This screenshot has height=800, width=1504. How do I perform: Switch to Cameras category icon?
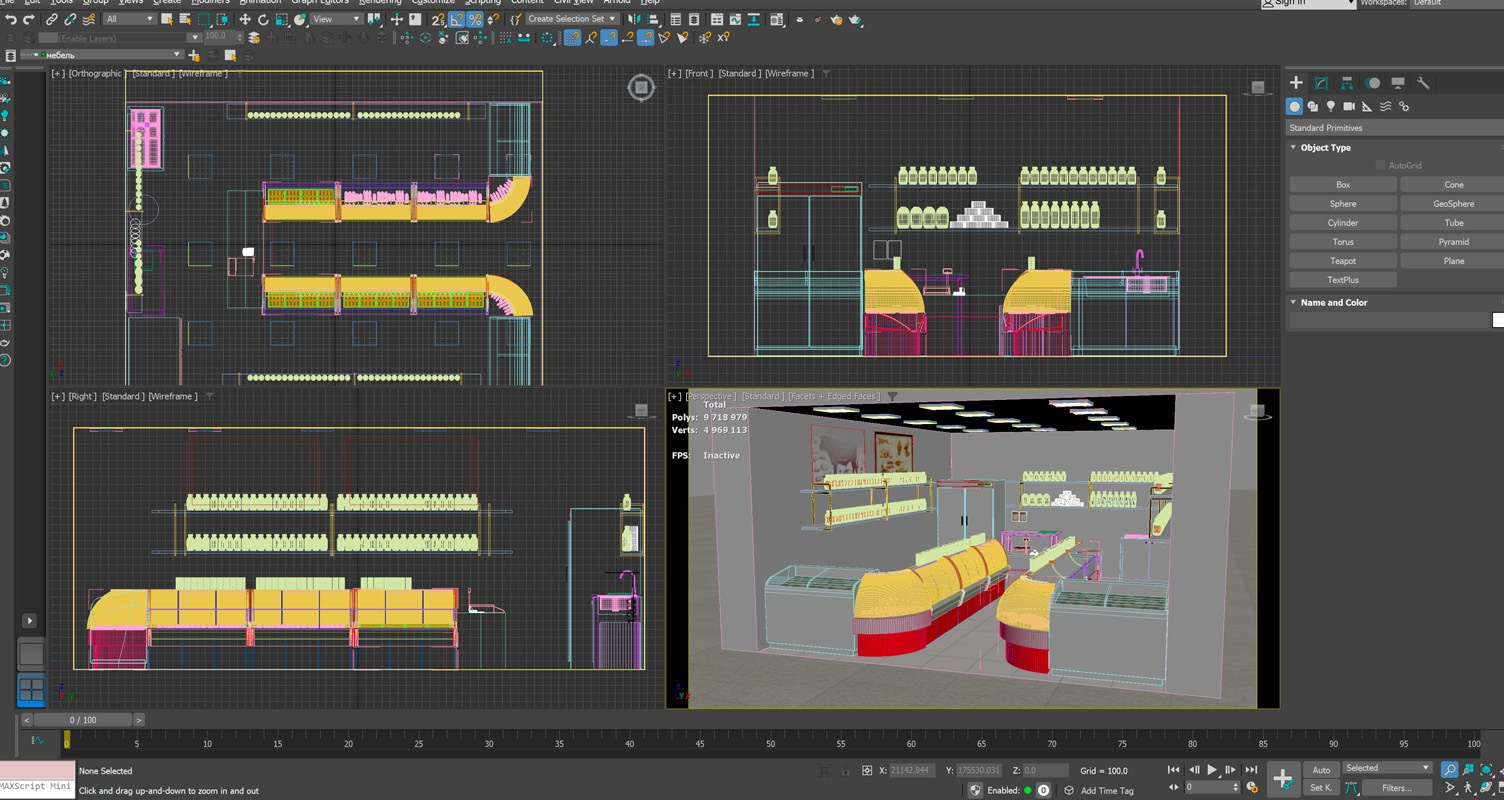pyautogui.click(x=1349, y=106)
